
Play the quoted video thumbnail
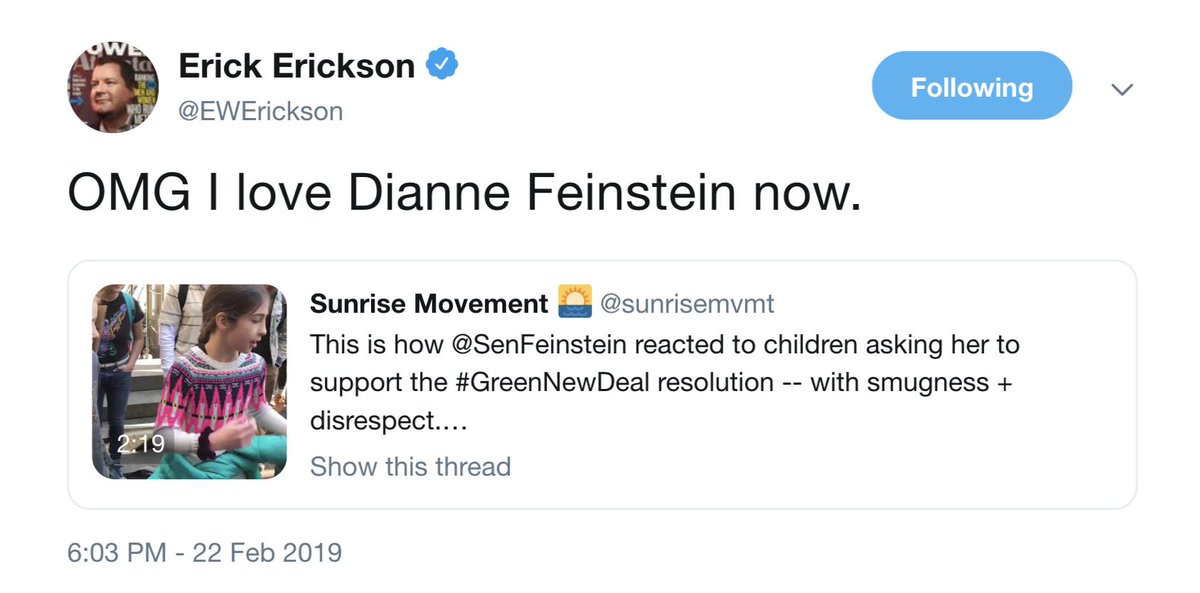(190, 380)
